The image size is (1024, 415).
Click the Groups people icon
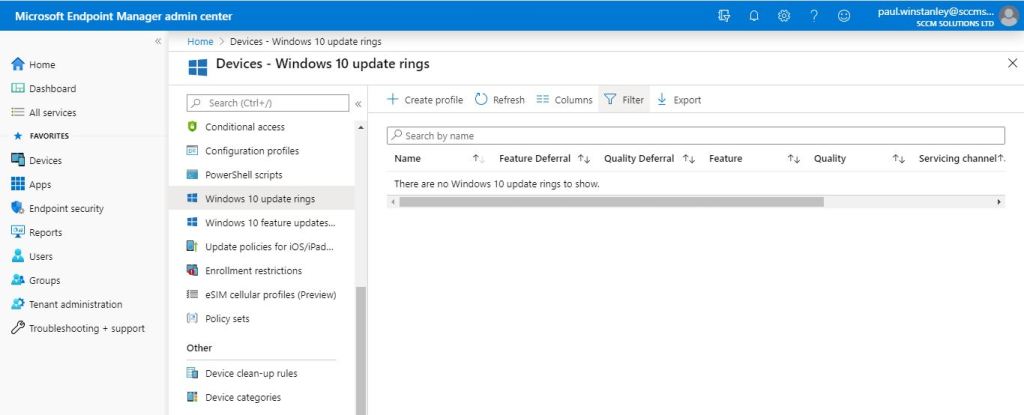(x=18, y=280)
